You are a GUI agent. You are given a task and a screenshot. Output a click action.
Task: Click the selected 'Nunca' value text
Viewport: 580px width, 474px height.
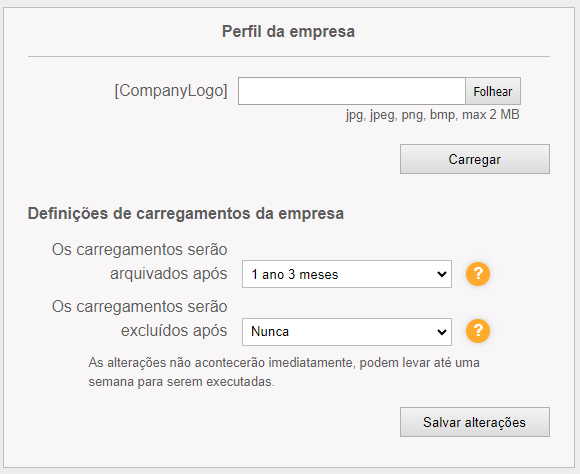tap(270, 332)
